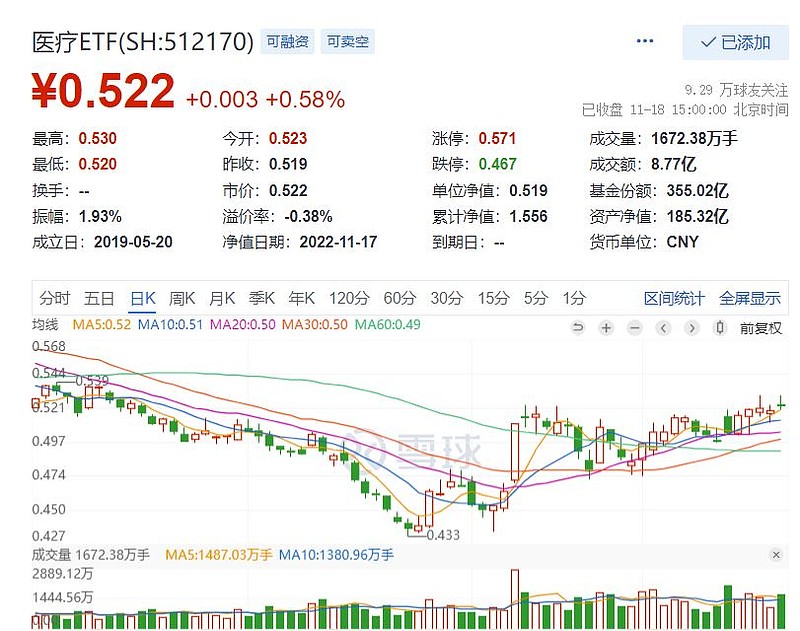This screenshot has width=800, height=631.
Task: Zoom out of the K-line chart
Action: click(634, 328)
